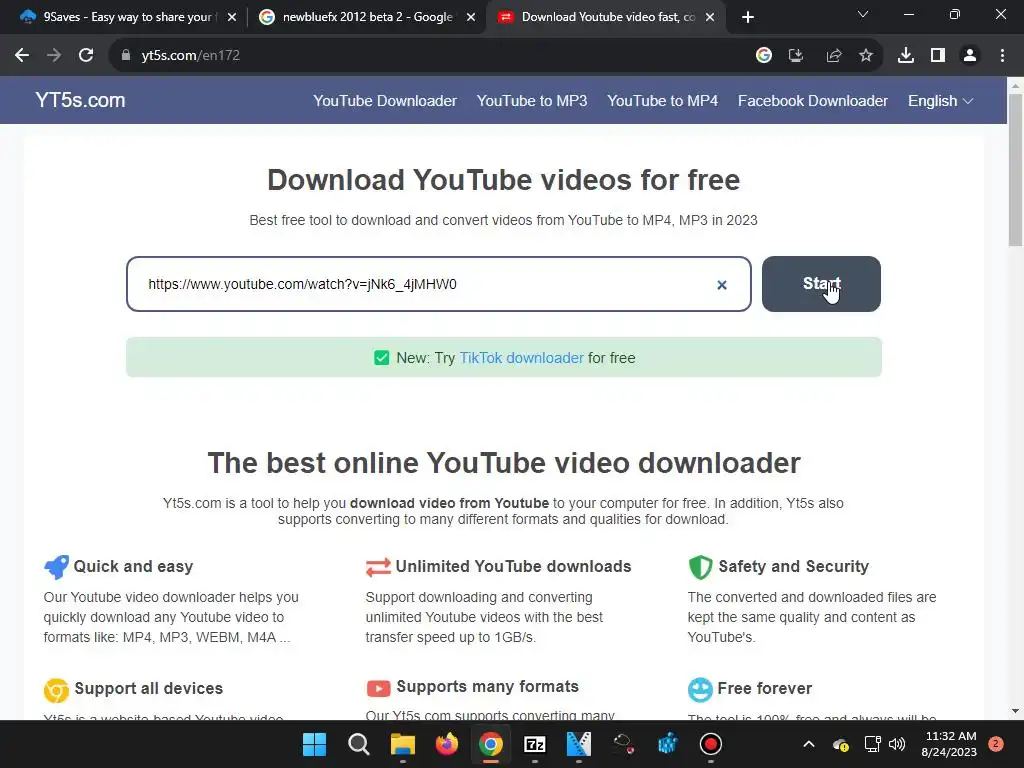Open the English language dropdown
The image size is (1024, 768).
[x=940, y=101]
